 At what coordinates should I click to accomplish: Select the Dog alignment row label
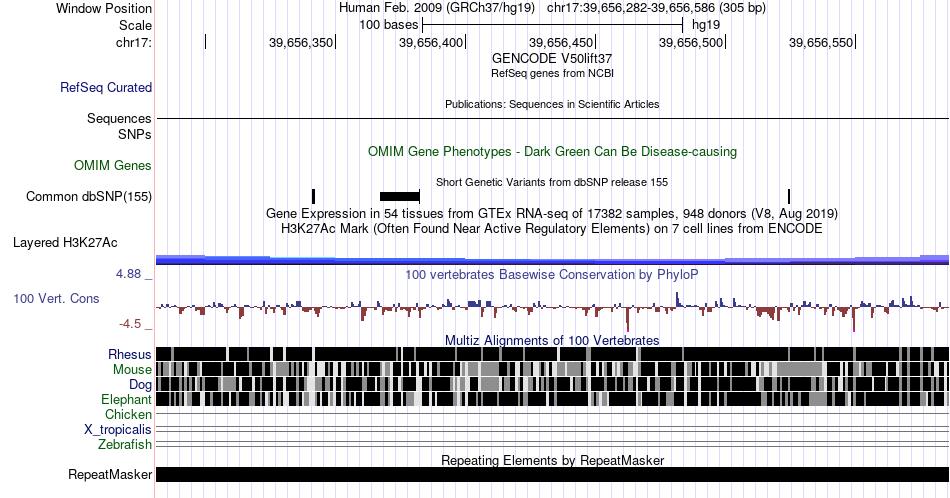(140, 385)
